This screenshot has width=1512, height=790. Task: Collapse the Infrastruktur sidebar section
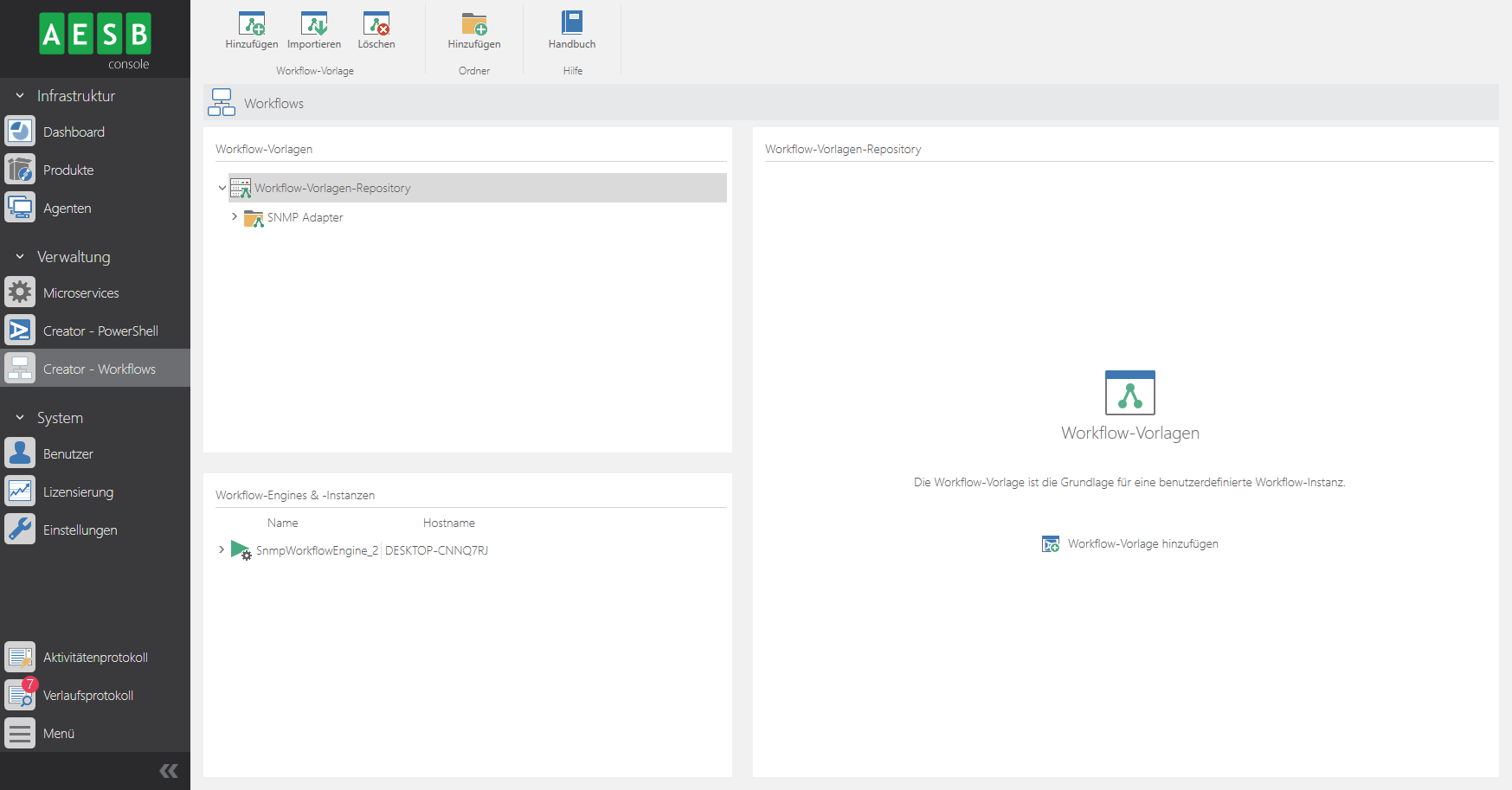tap(20, 96)
